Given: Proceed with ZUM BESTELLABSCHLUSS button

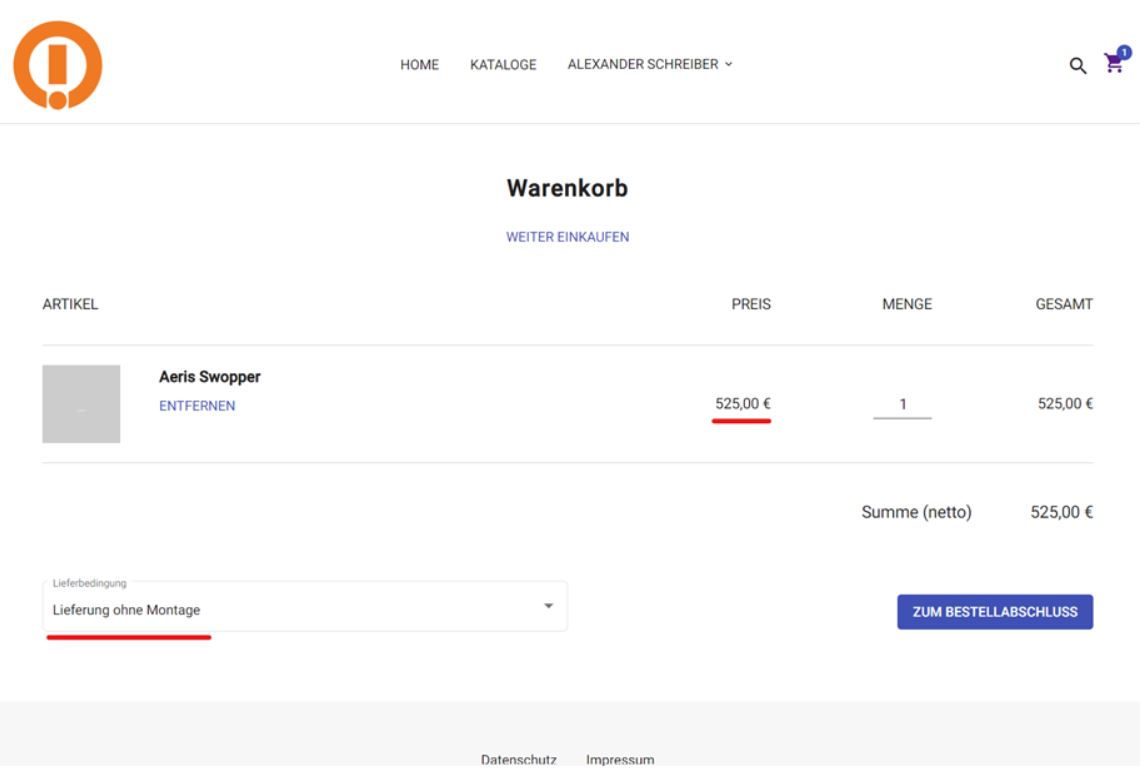Looking at the screenshot, I should 995,612.
